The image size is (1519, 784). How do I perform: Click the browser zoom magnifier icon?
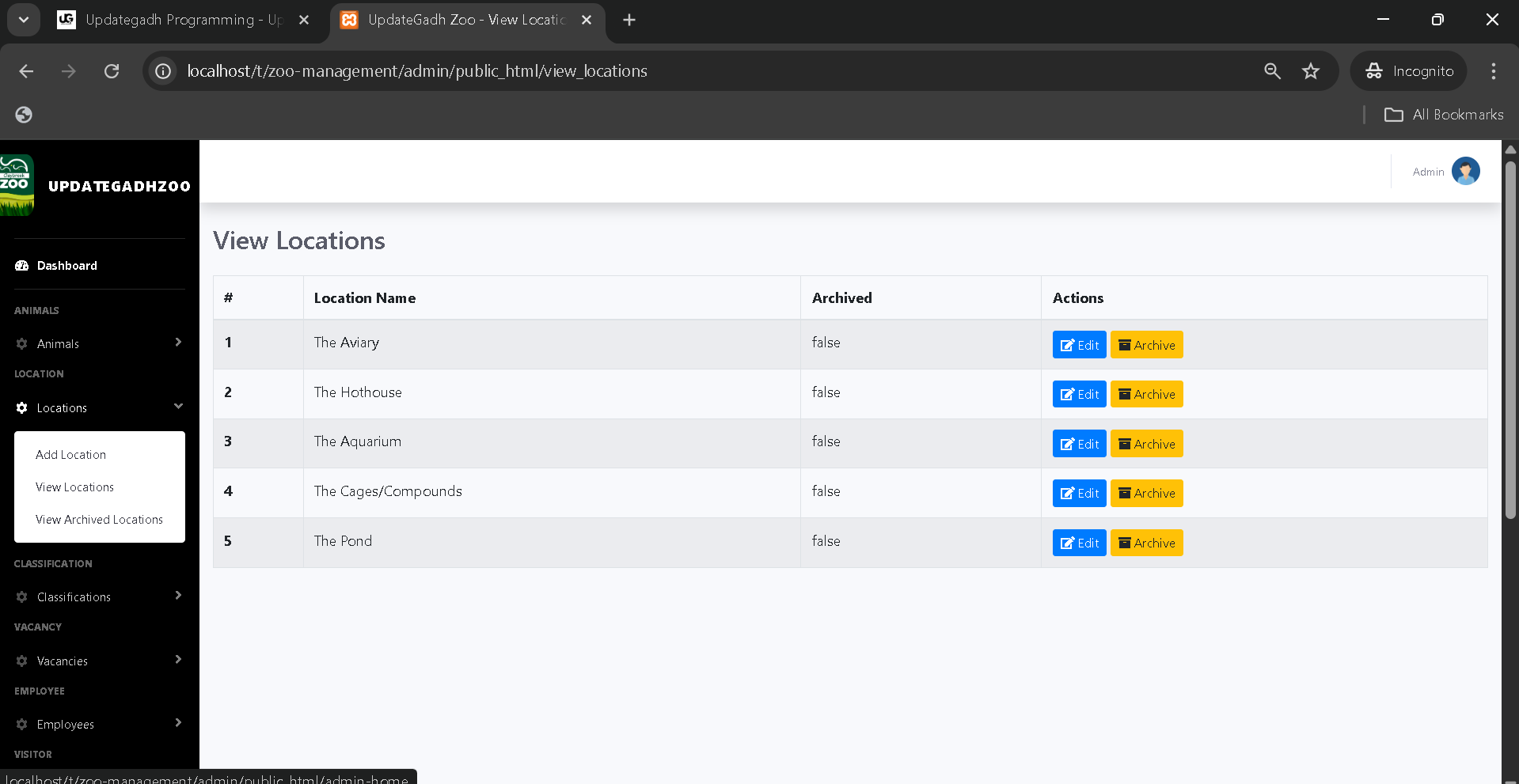click(1272, 71)
